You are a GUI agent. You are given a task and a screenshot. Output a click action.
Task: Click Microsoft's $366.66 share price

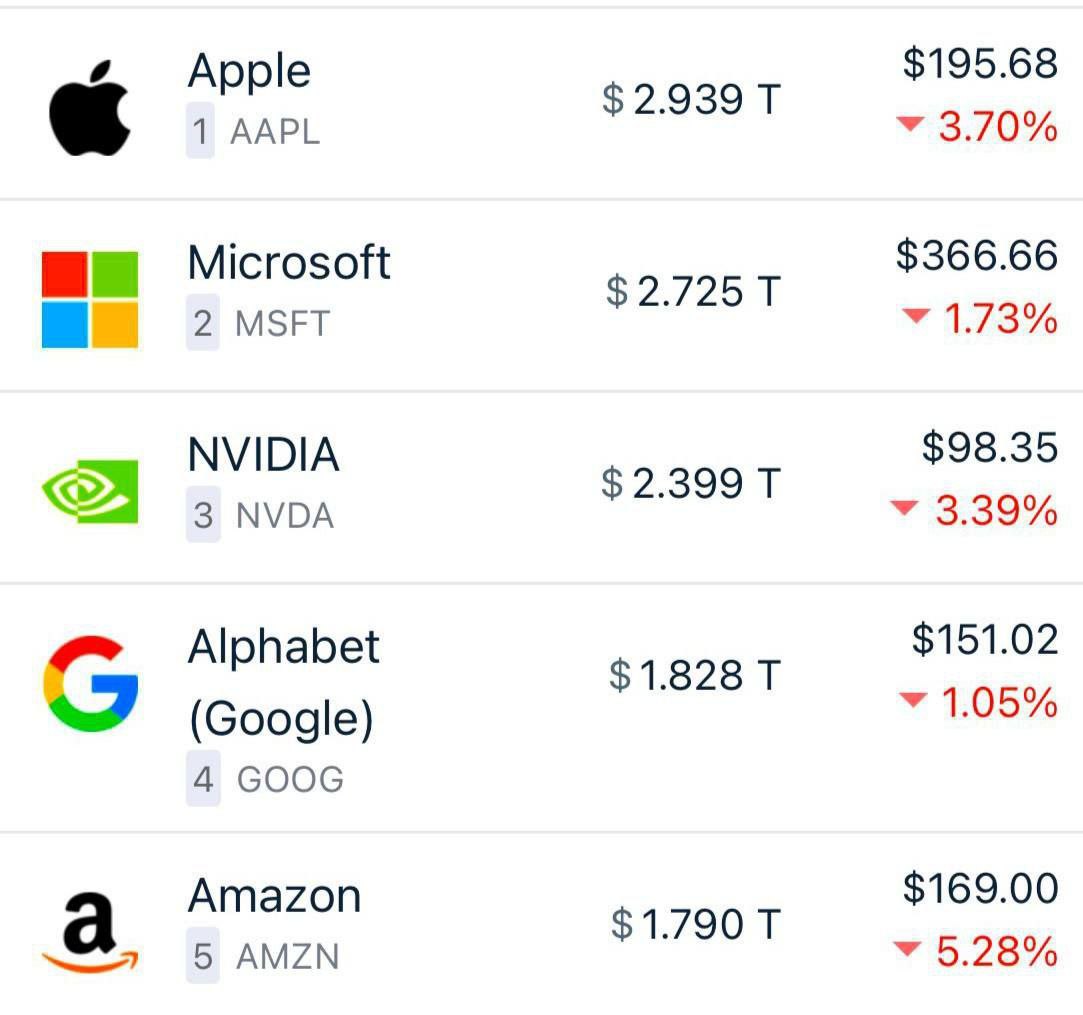tap(976, 256)
